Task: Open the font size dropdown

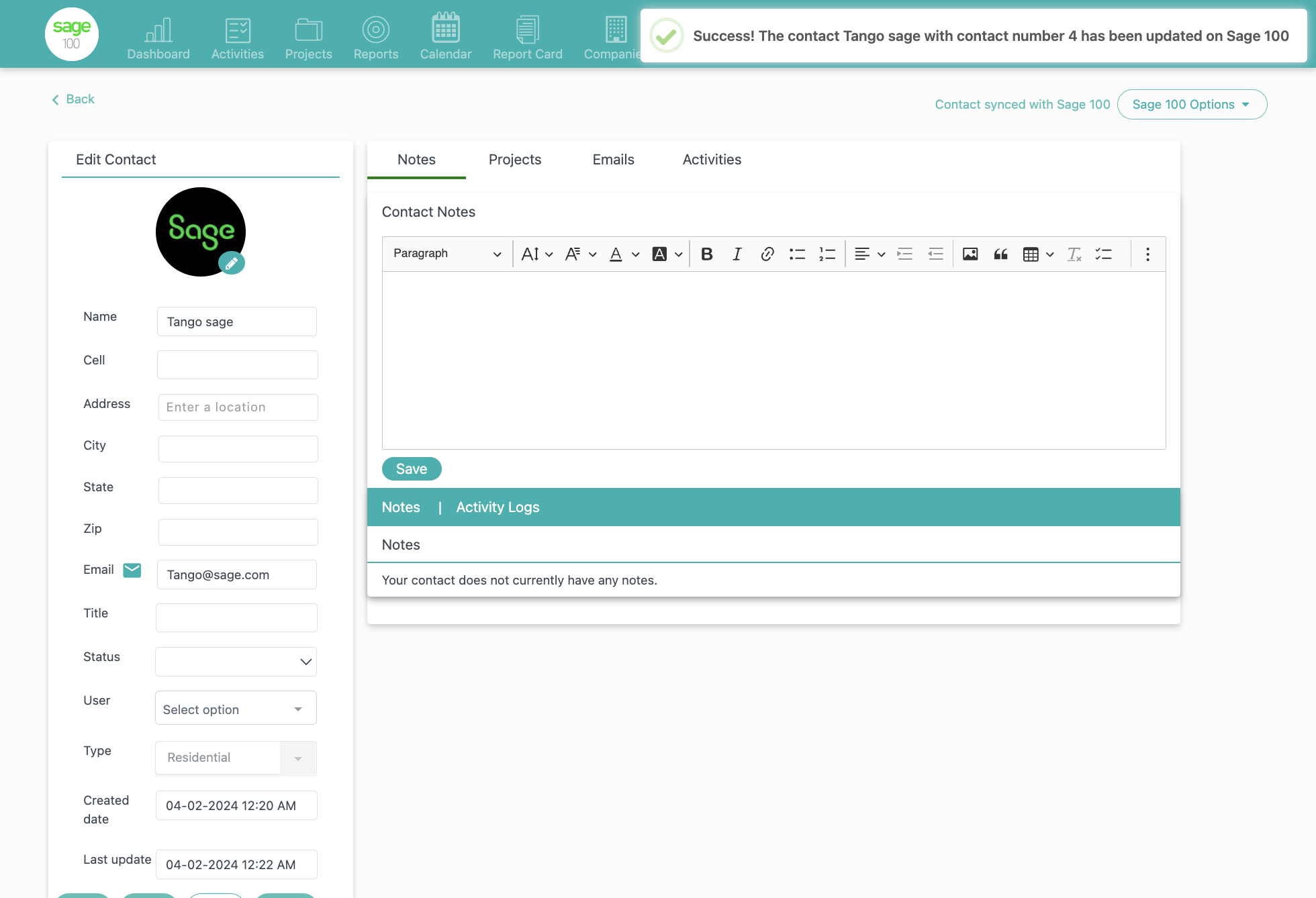Action: coord(537,254)
